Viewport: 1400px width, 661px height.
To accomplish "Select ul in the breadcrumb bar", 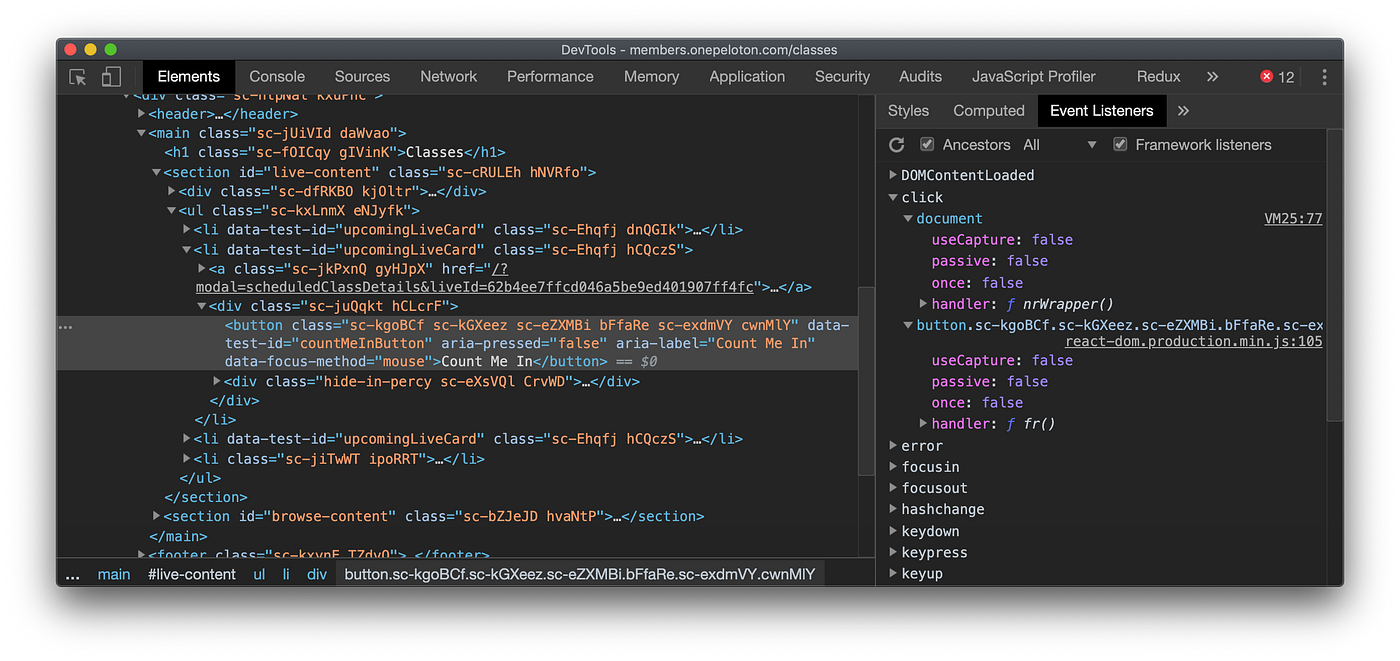I will pos(259,575).
